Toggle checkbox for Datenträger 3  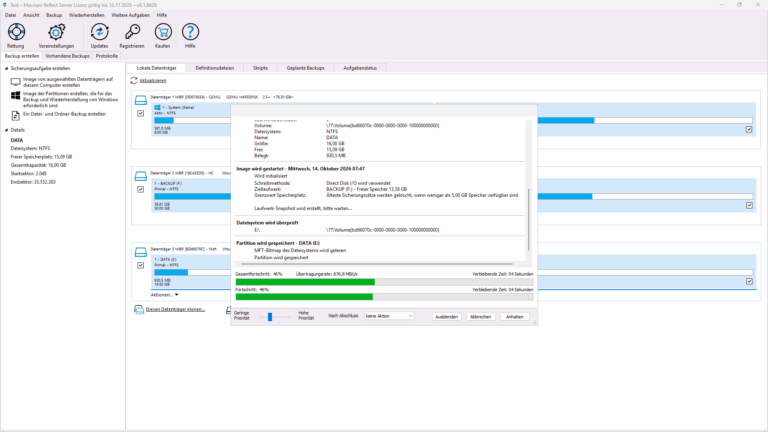pos(141,265)
